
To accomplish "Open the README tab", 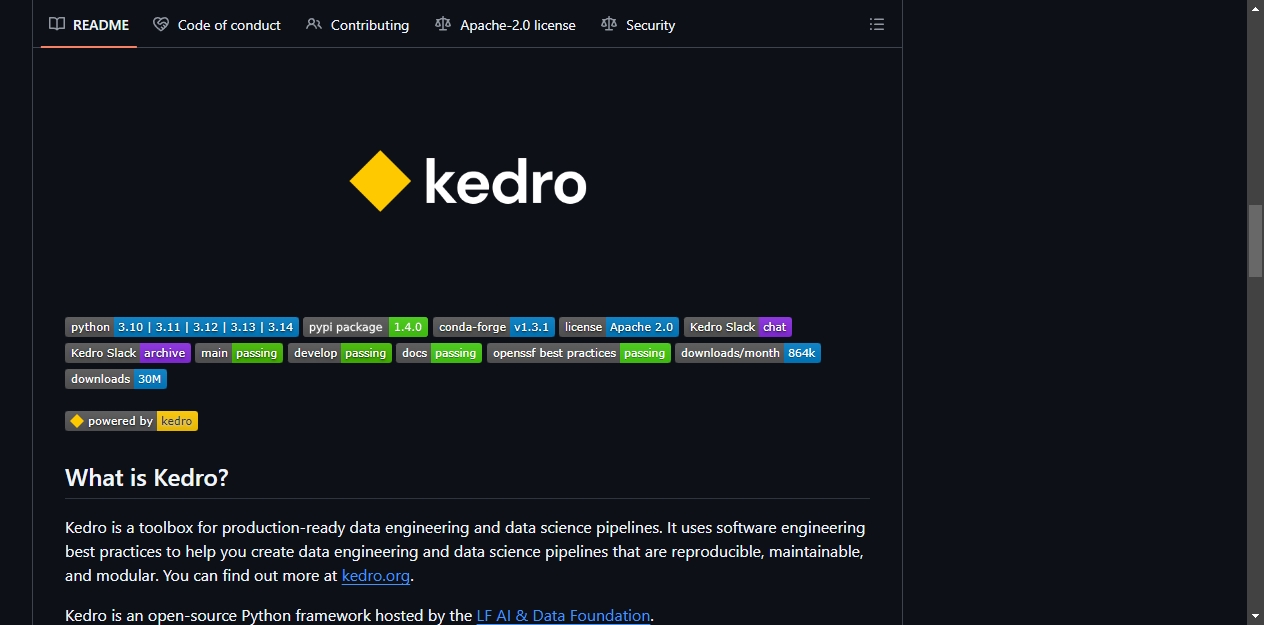I will tap(89, 25).
